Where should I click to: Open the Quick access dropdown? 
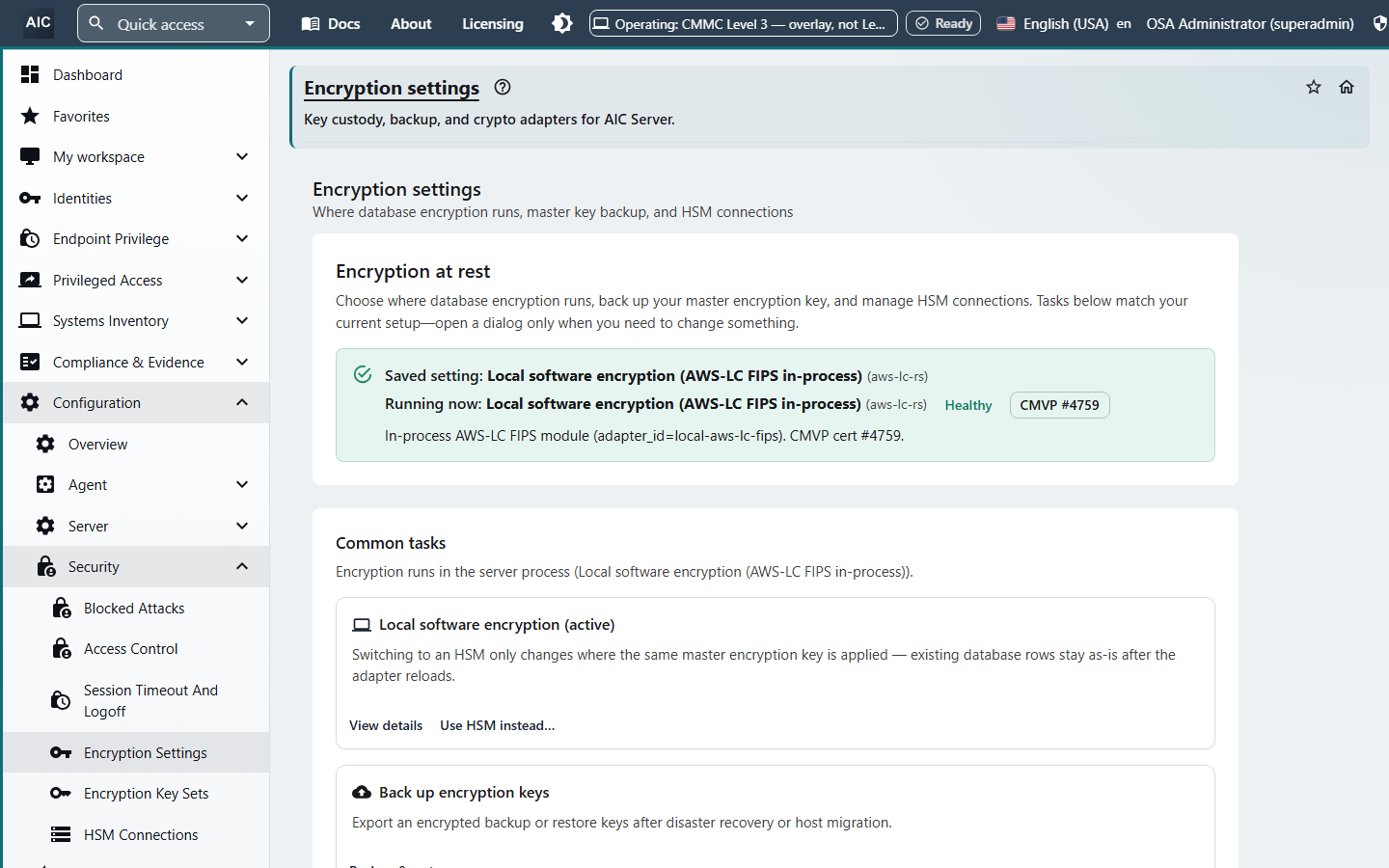tap(174, 23)
